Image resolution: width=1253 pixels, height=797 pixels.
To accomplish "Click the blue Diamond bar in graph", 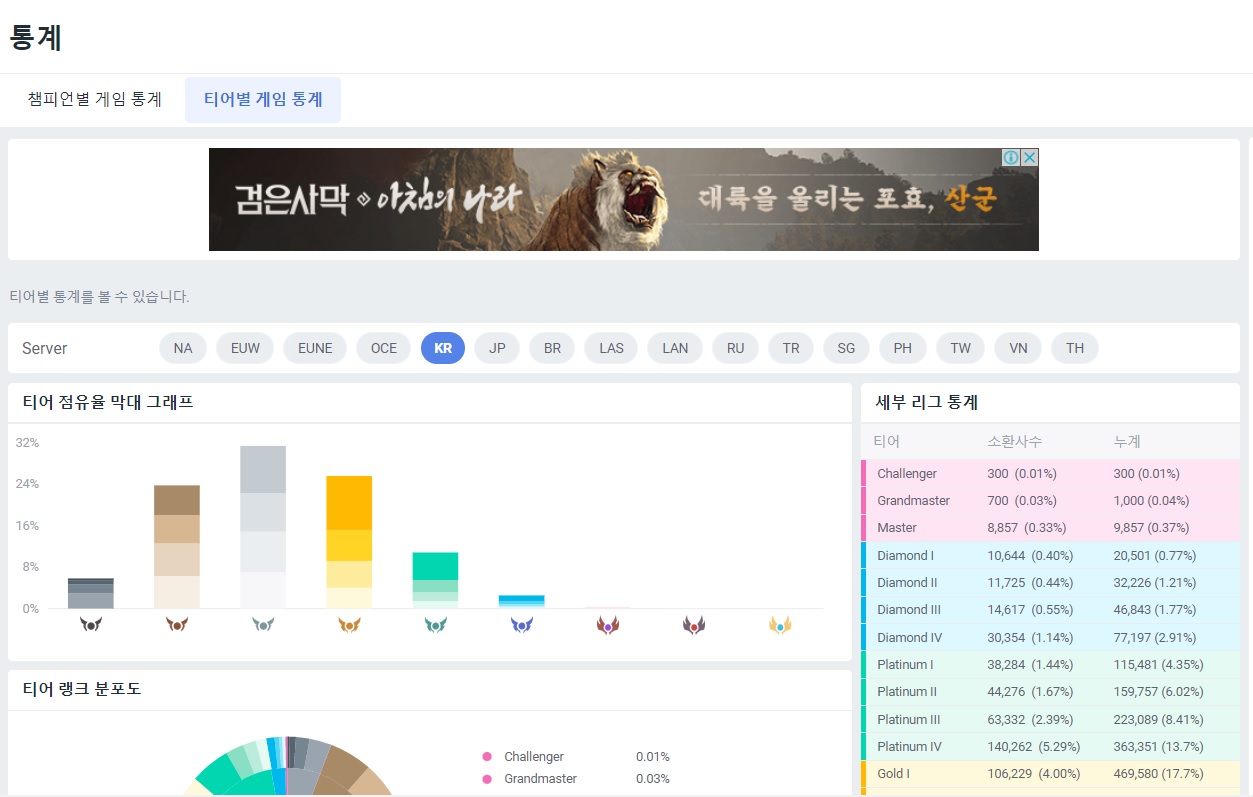I will [x=521, y=601].
